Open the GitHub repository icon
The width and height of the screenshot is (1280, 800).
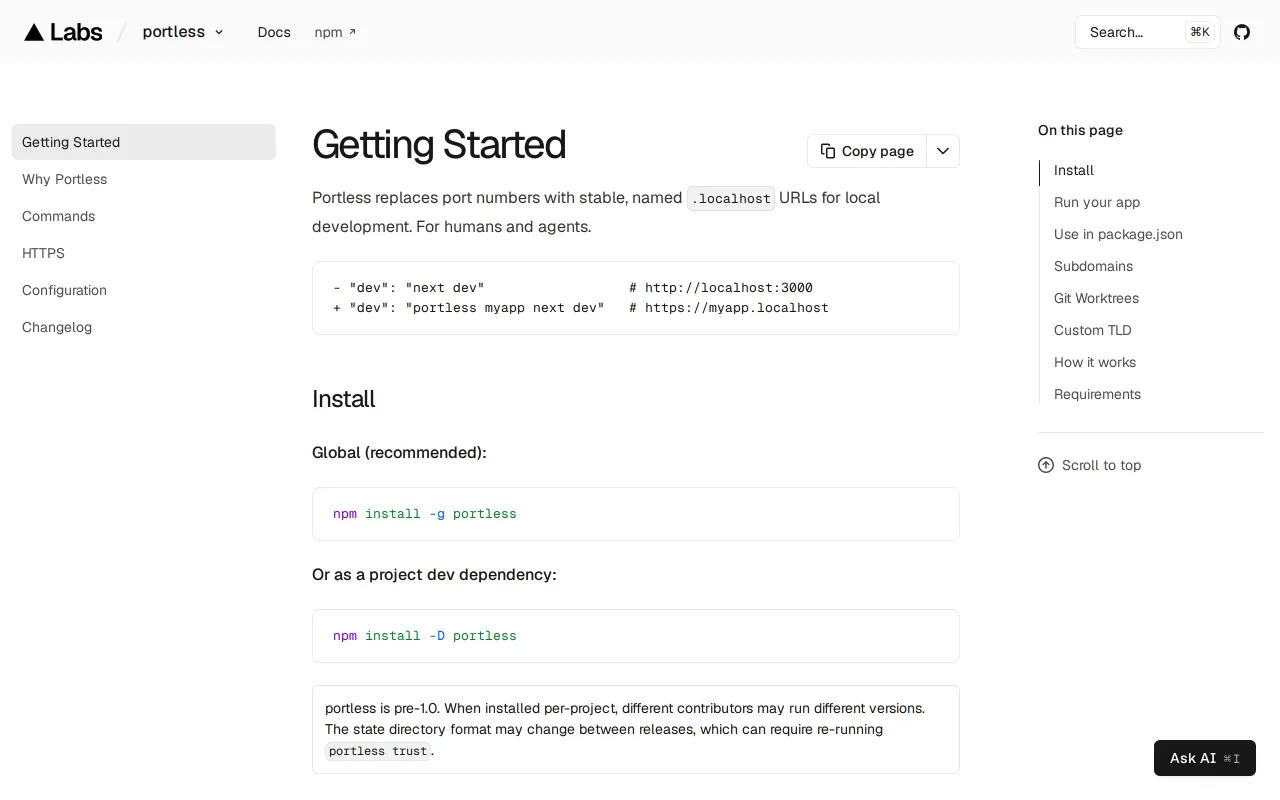1242,32
